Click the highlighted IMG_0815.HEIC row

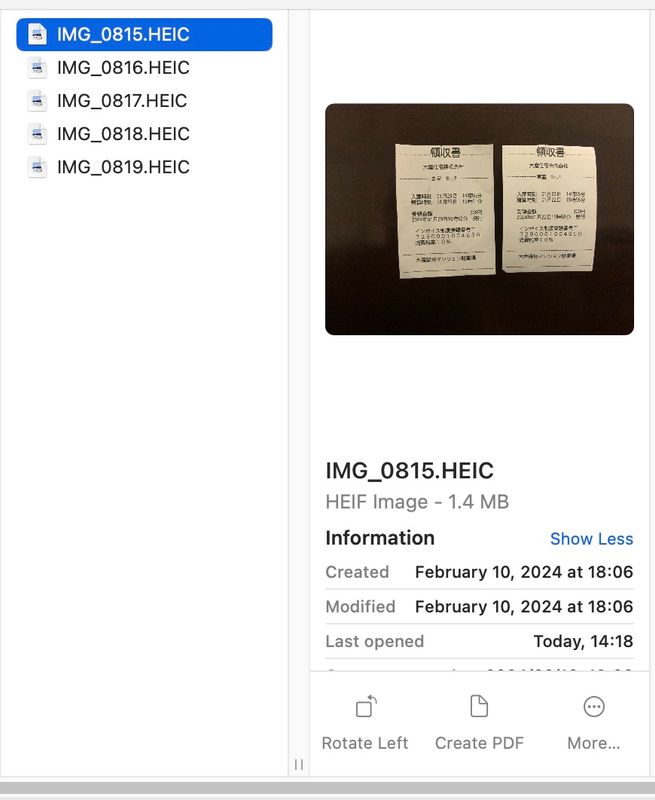(144, 35)
